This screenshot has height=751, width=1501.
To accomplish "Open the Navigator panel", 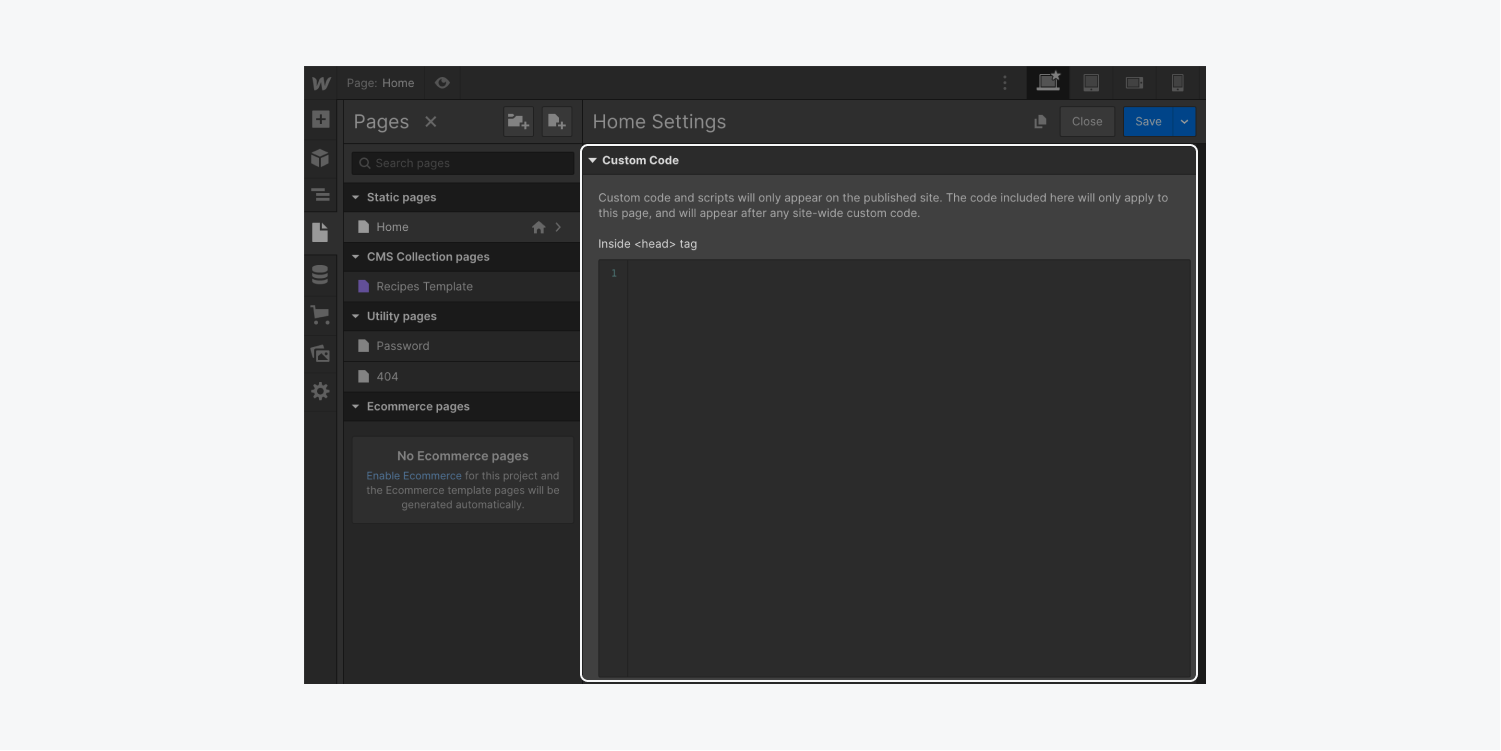I will pos(320,195).
